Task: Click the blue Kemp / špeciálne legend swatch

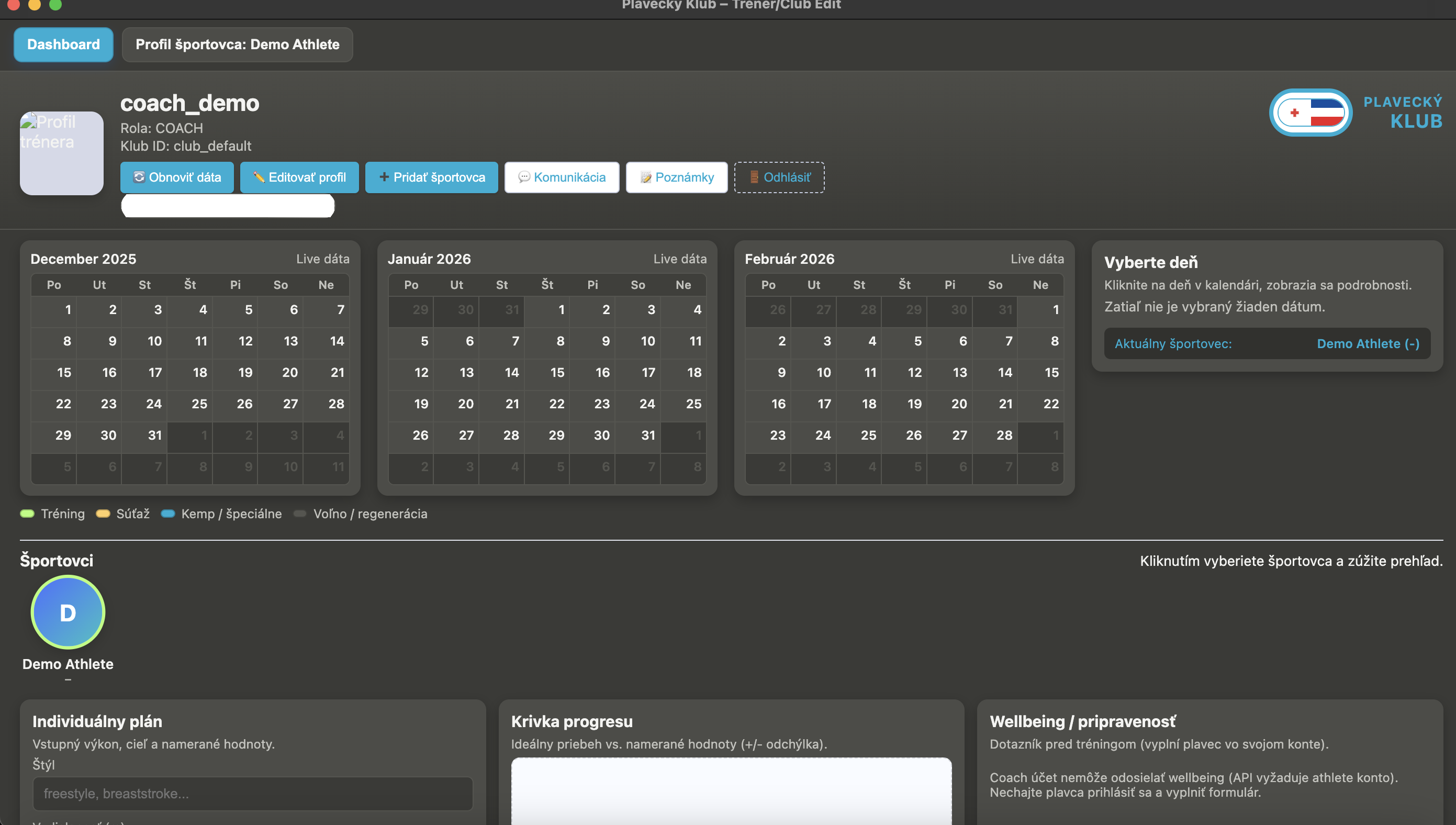Action: click(x=167, y=514)
